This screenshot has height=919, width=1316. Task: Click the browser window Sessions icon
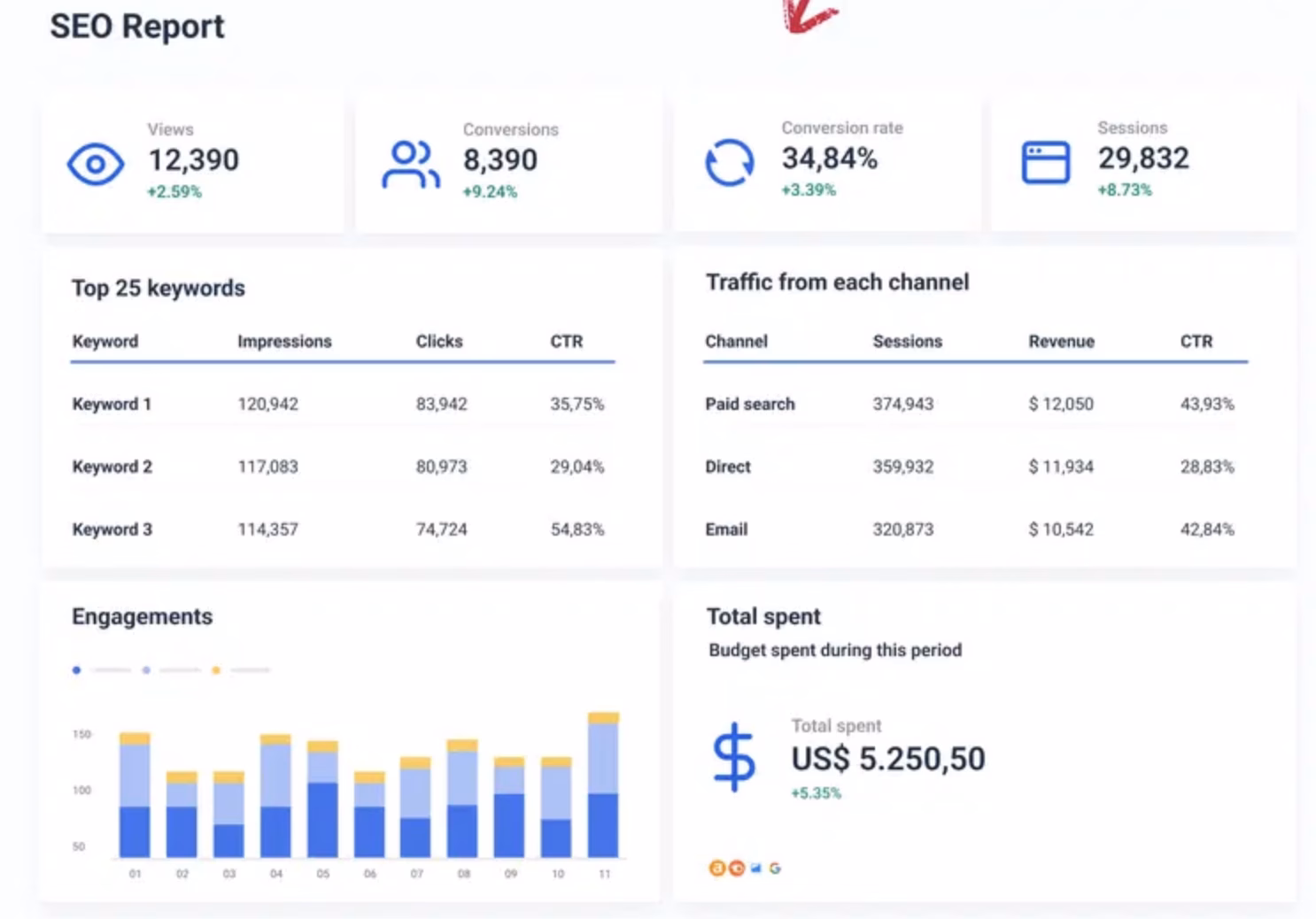click(x=1045, y=163)
